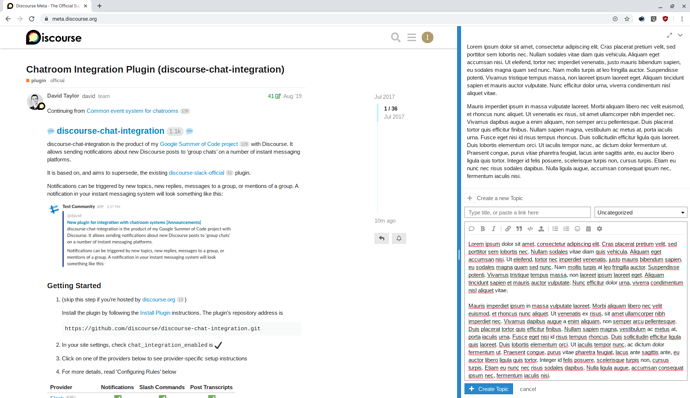Insert a quote whole post via the speech bubble icon

471,228
